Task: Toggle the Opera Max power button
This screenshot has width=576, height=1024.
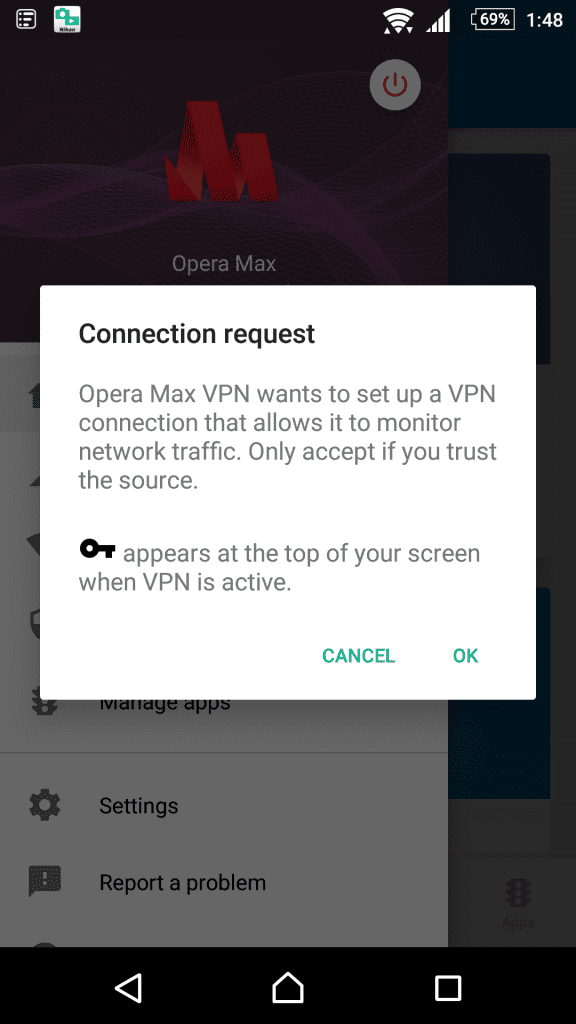Action: 394,85
